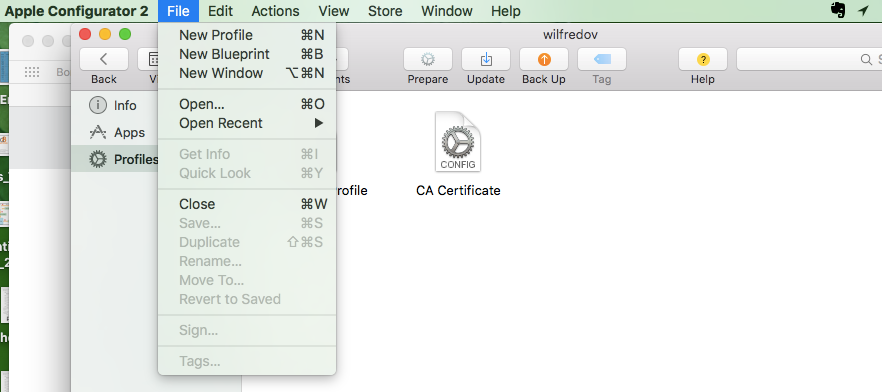Viewport: 882px width, 392px height.
Task: Click the yellow minimize window button
Action: (x=105, y=34)
